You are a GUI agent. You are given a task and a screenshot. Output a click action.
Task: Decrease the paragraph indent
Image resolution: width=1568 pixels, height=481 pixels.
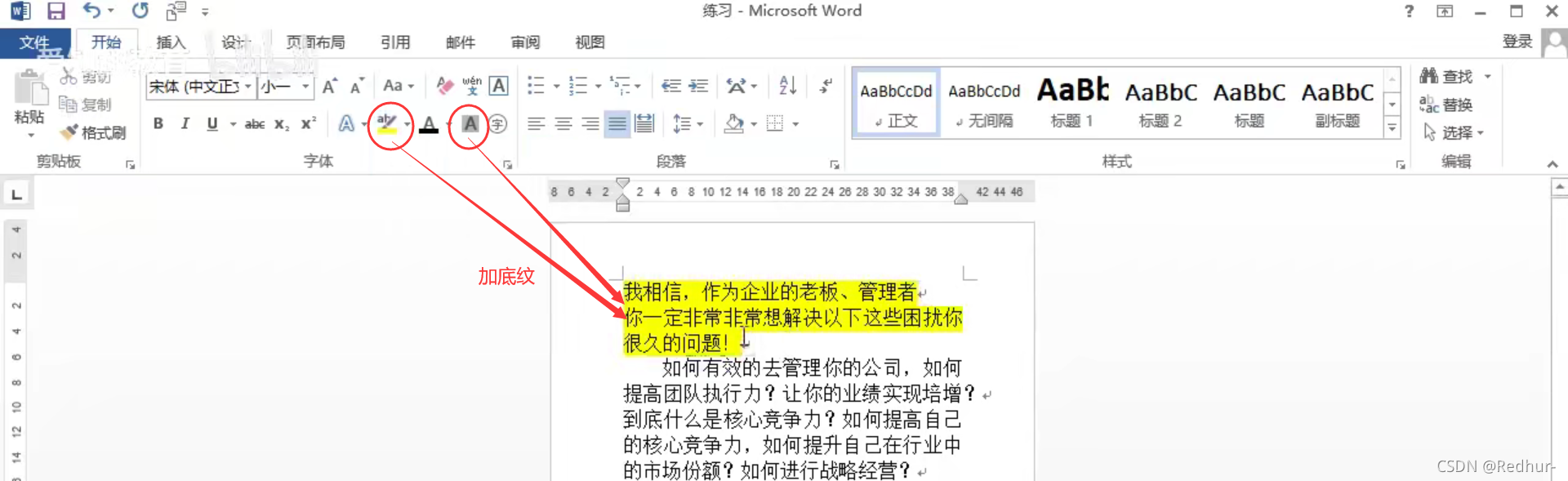click(x=670, y=86)
